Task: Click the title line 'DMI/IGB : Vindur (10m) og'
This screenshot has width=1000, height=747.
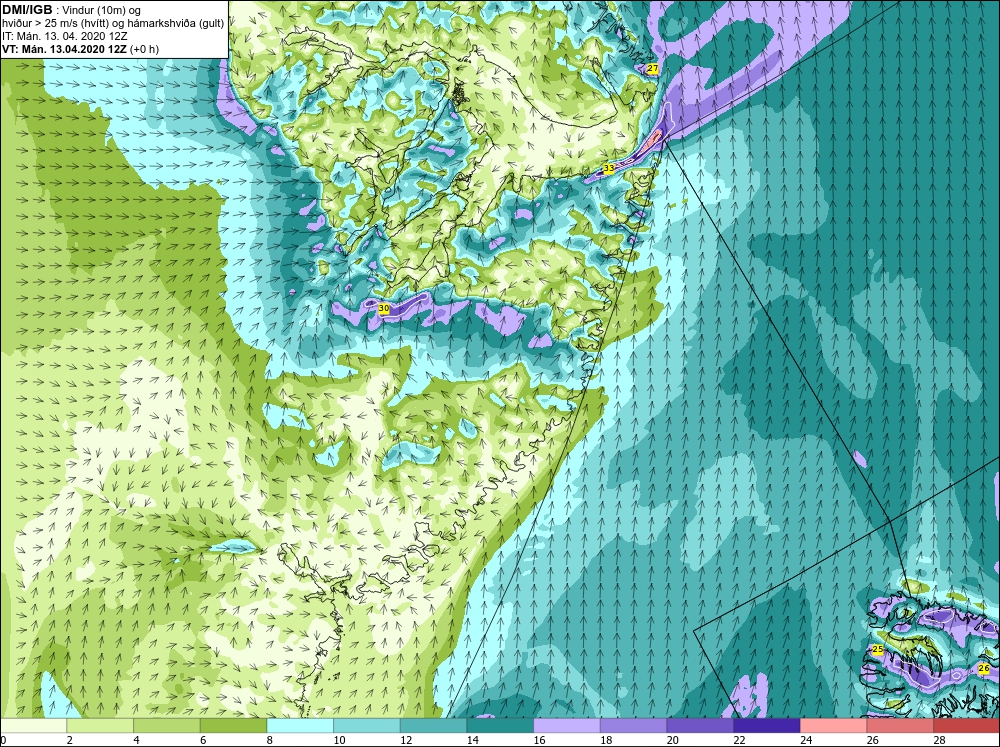Action: [72, 10]
